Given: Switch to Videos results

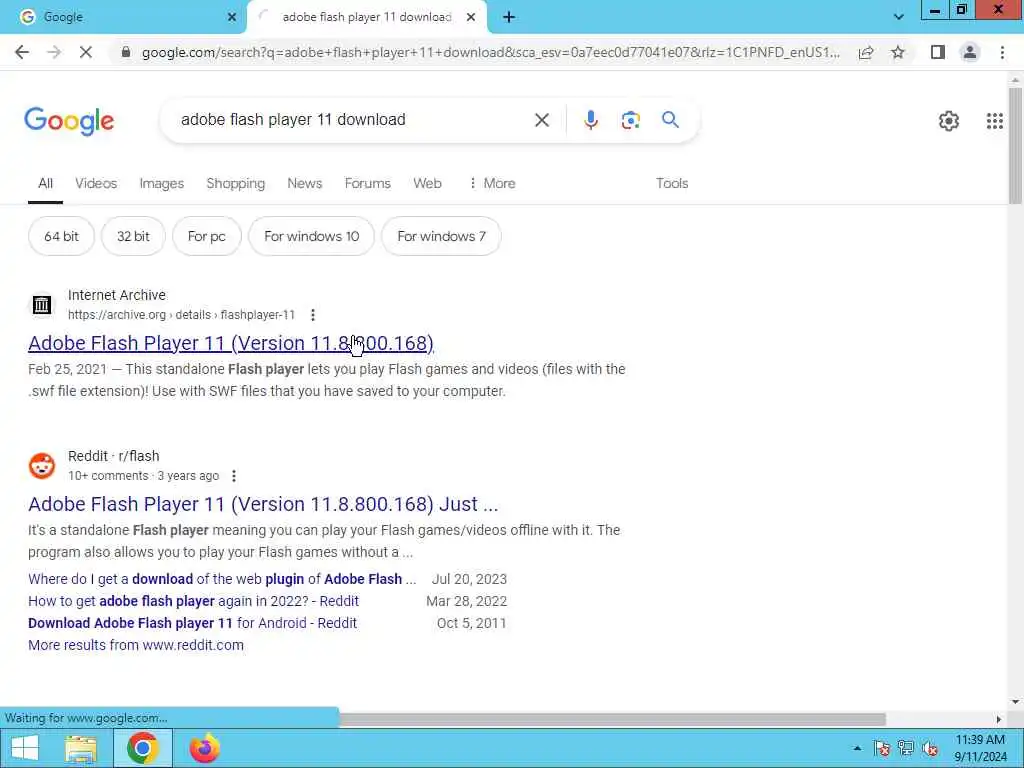Looking at the screenshot, I should click(96, 184).
